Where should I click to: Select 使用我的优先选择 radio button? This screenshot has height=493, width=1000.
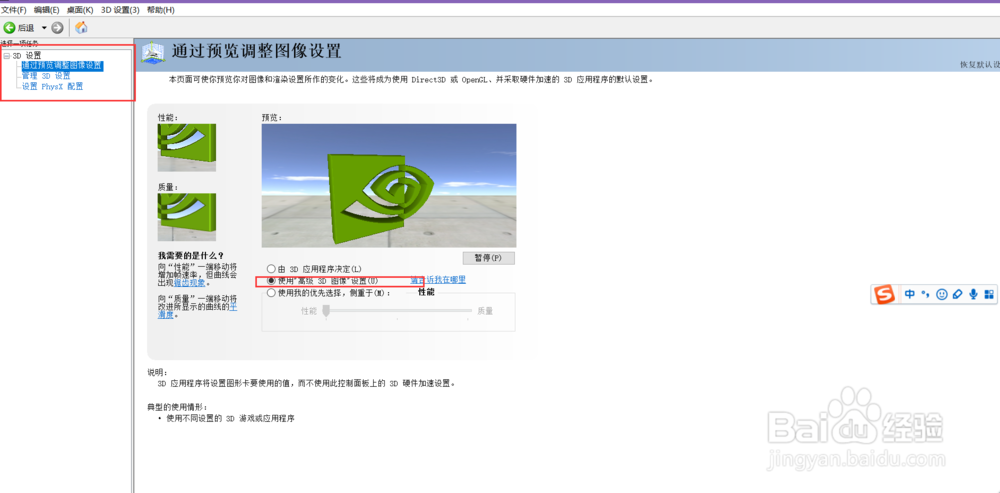pos(272,293)
